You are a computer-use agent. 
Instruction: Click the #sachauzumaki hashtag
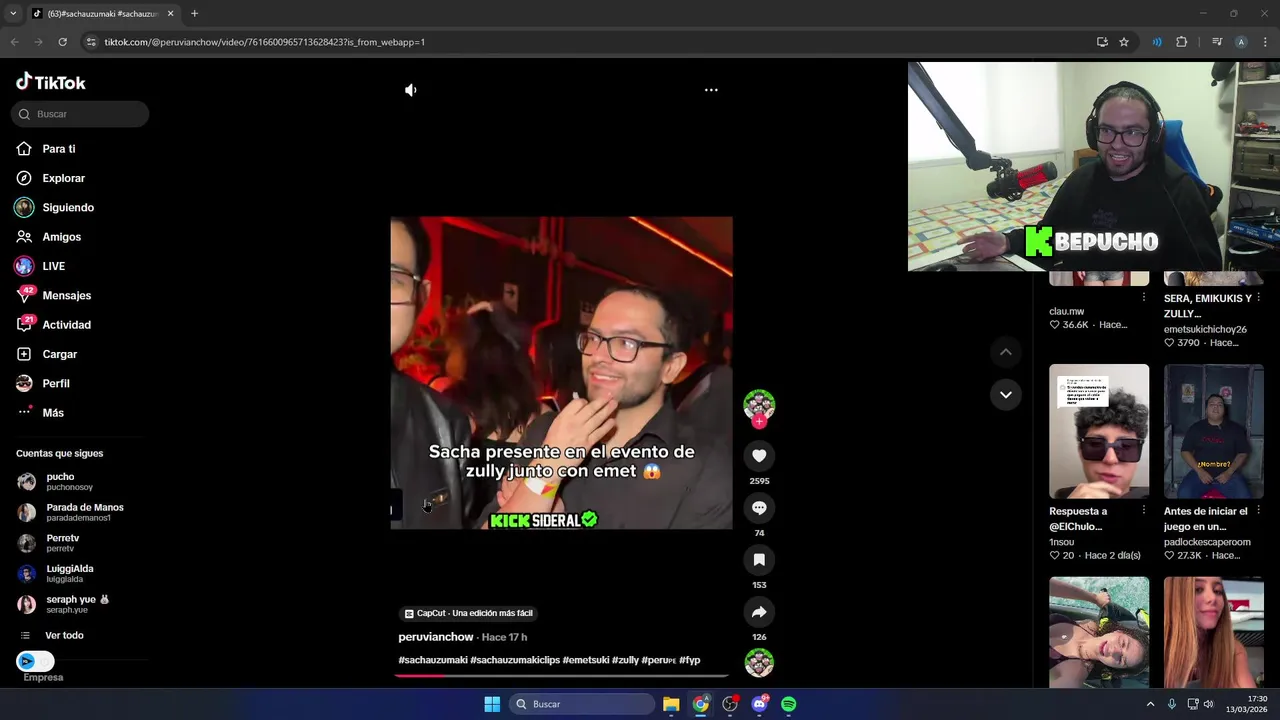pyautogui.click(x=433, y=660)
